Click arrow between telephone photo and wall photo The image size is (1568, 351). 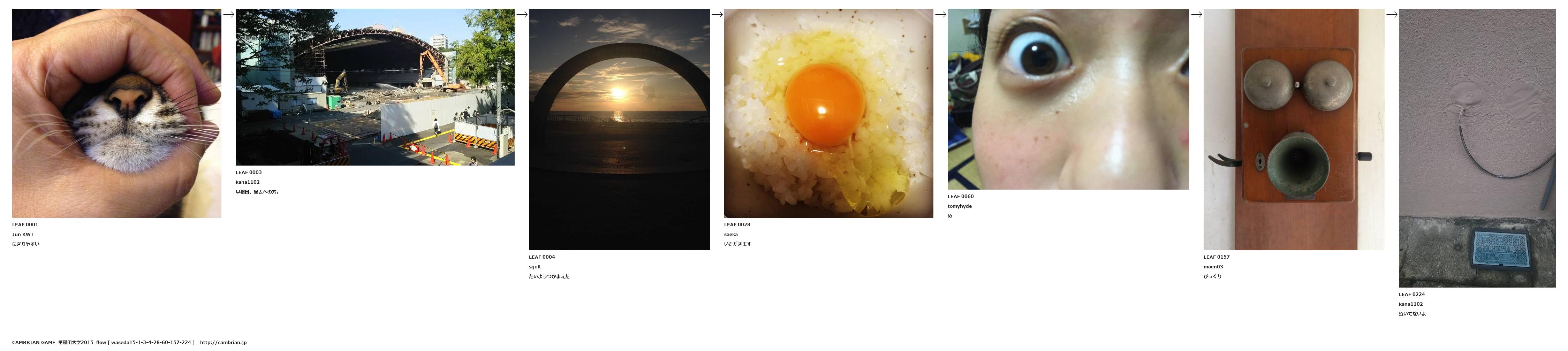tap(1392, 15)
